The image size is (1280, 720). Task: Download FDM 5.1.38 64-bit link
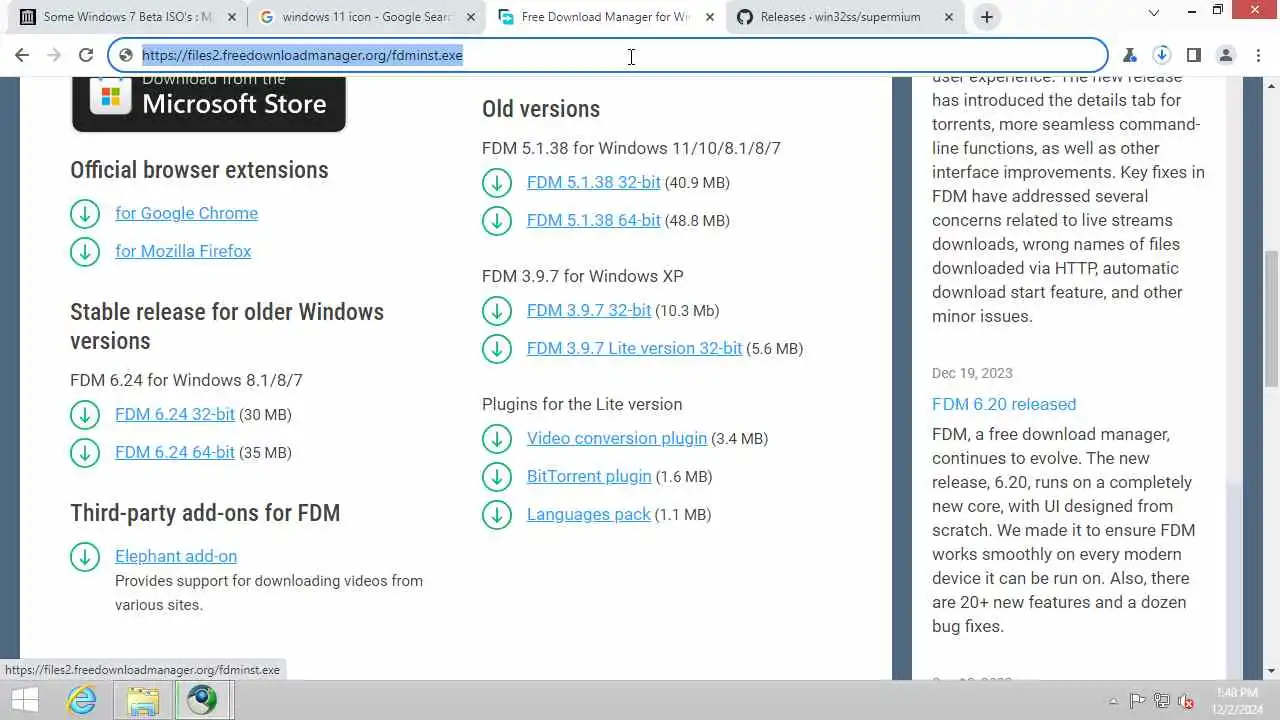pos(594,220)
